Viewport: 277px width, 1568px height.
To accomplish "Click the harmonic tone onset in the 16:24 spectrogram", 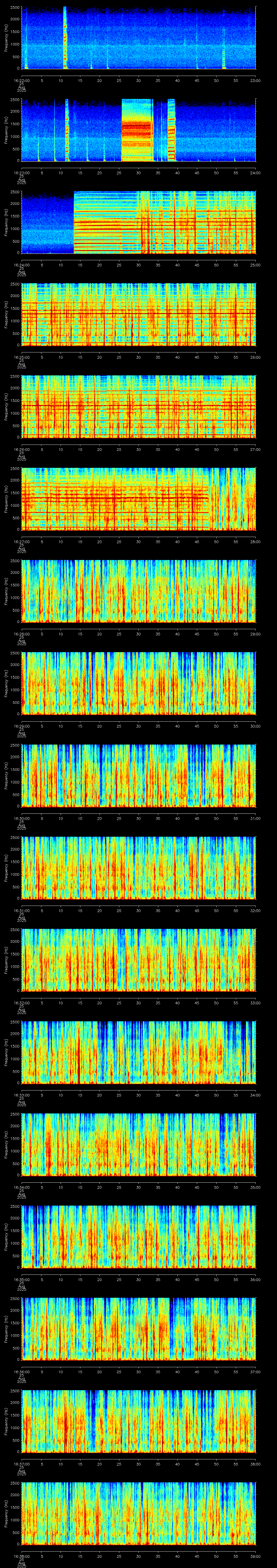I will pos(74,222).
